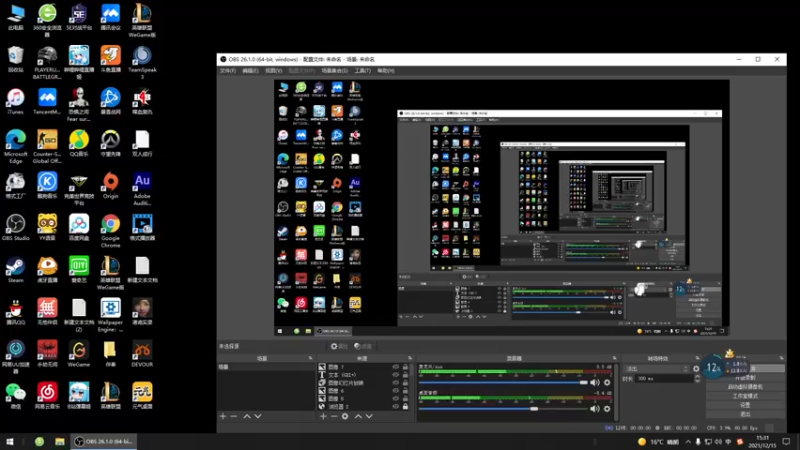Open the Counter-Strike Global Offensive desktop icon
This screenshot has height=450, width=800.
(47, 146)
